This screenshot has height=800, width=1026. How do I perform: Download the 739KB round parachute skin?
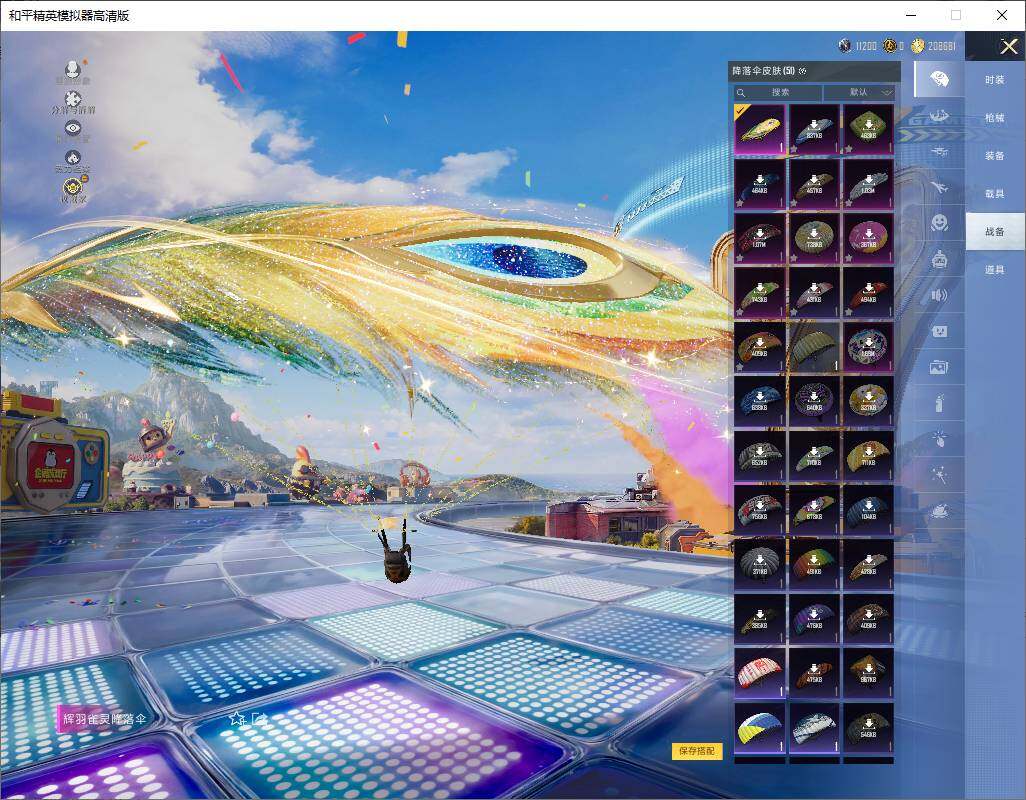pyautogui.click(x=814, y=238)
